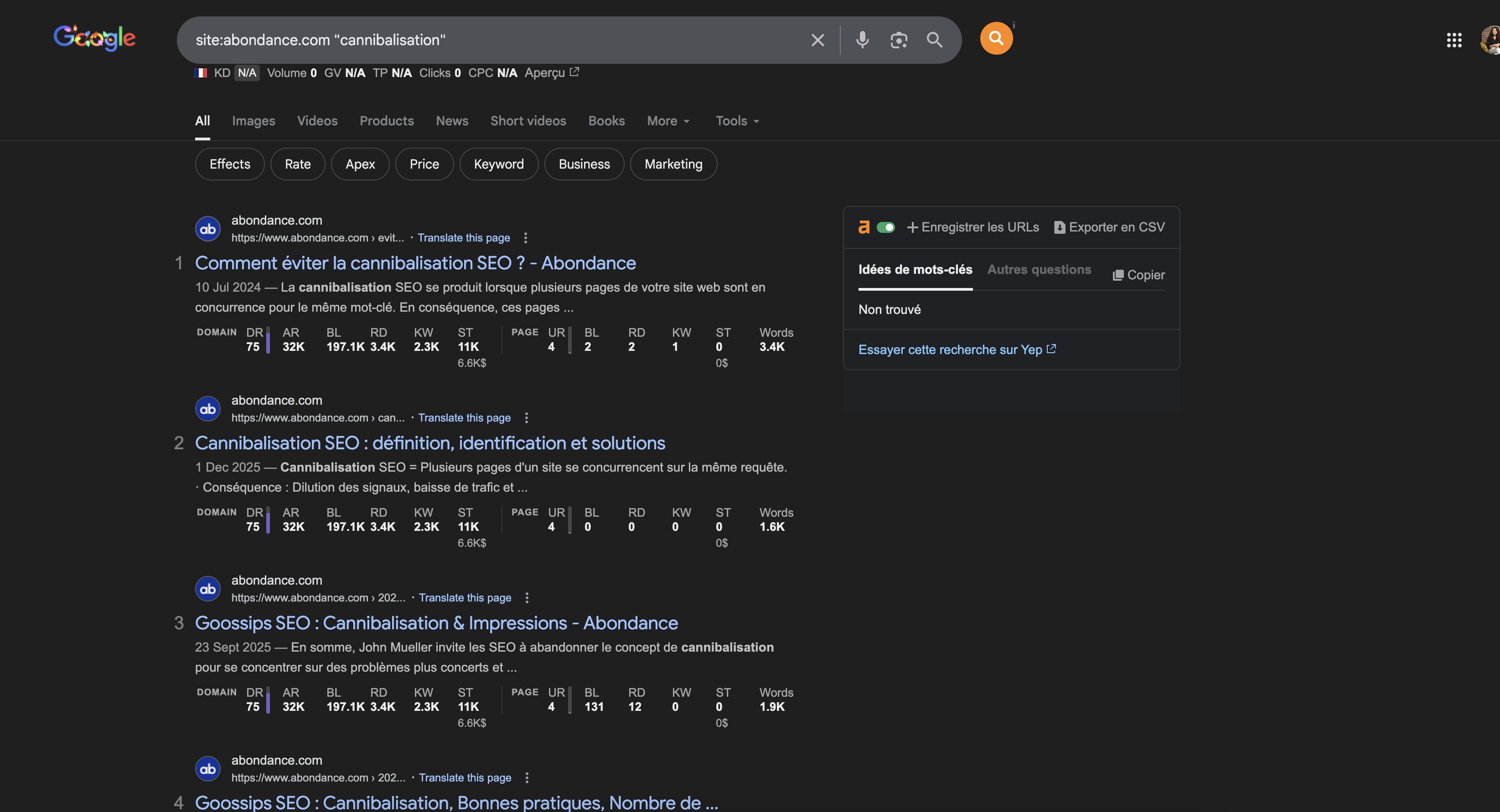Click the Ahrefs toolbar logo
The width and height of the screenshot is (1500, 812).
(x=864, y=227)
